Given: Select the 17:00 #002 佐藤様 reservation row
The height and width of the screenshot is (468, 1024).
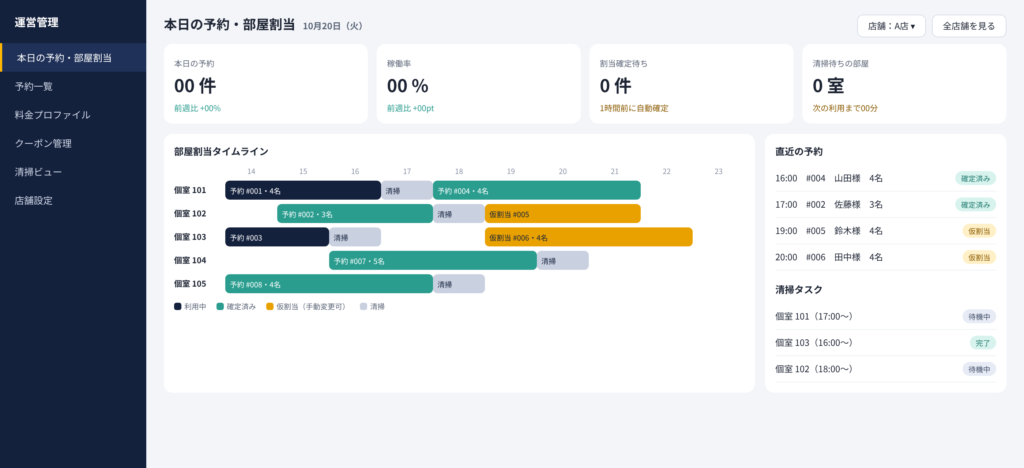Looking at the screenshot, I should pyautogui.click(x=886, y=204).
